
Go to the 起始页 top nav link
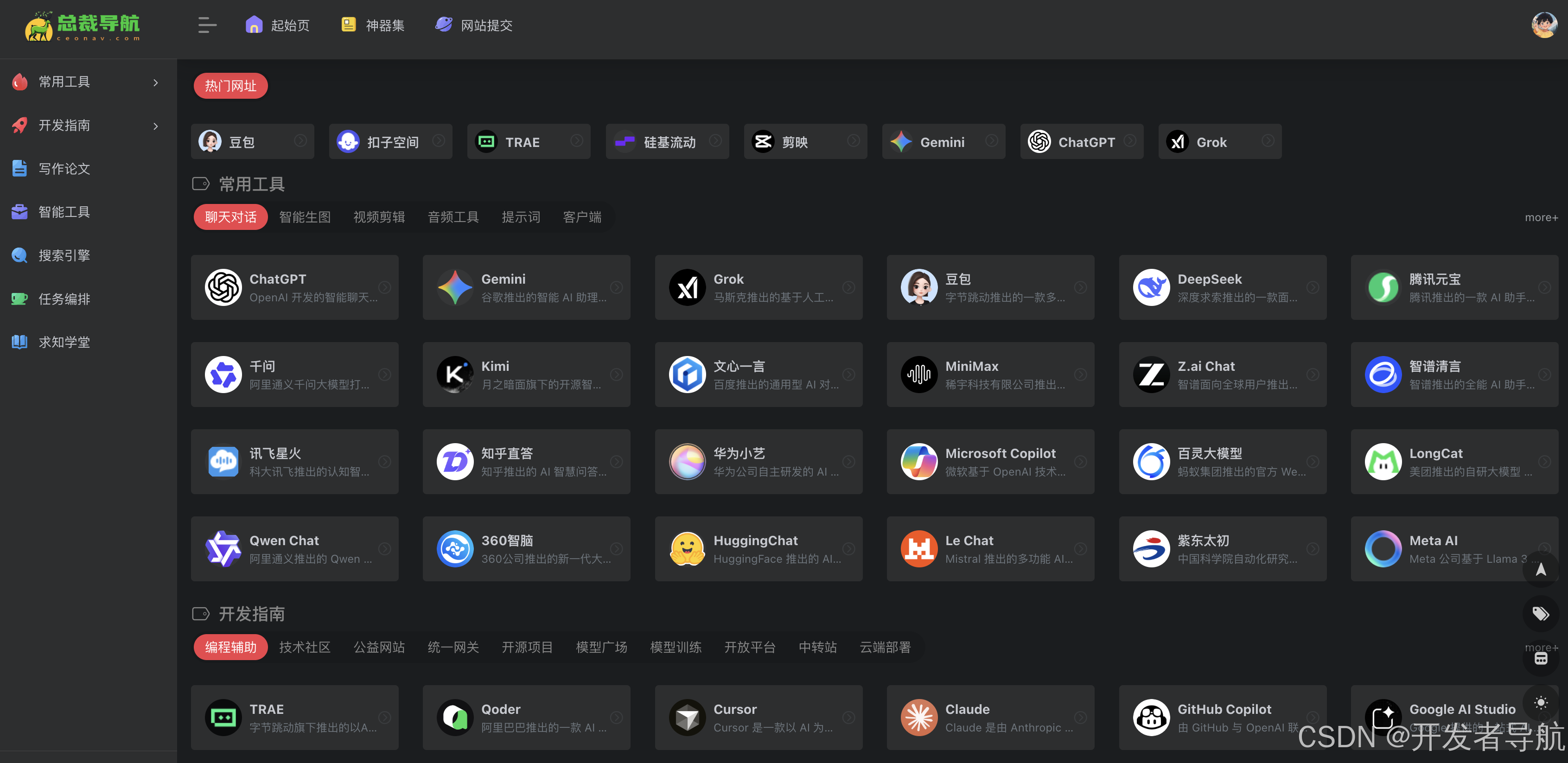(x=278, y=25)
